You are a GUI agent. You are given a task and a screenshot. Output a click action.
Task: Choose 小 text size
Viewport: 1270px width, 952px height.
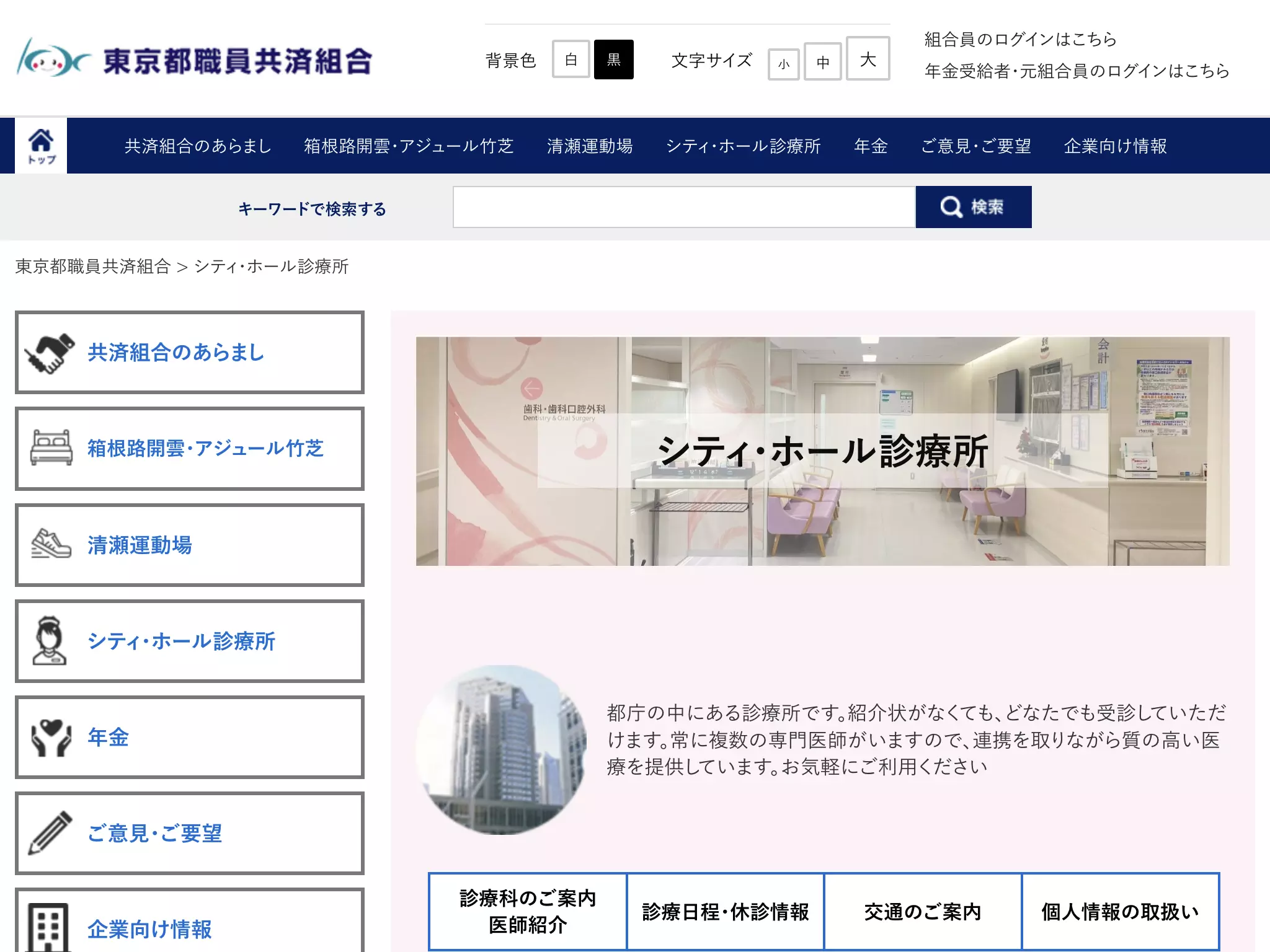point(783,64)
